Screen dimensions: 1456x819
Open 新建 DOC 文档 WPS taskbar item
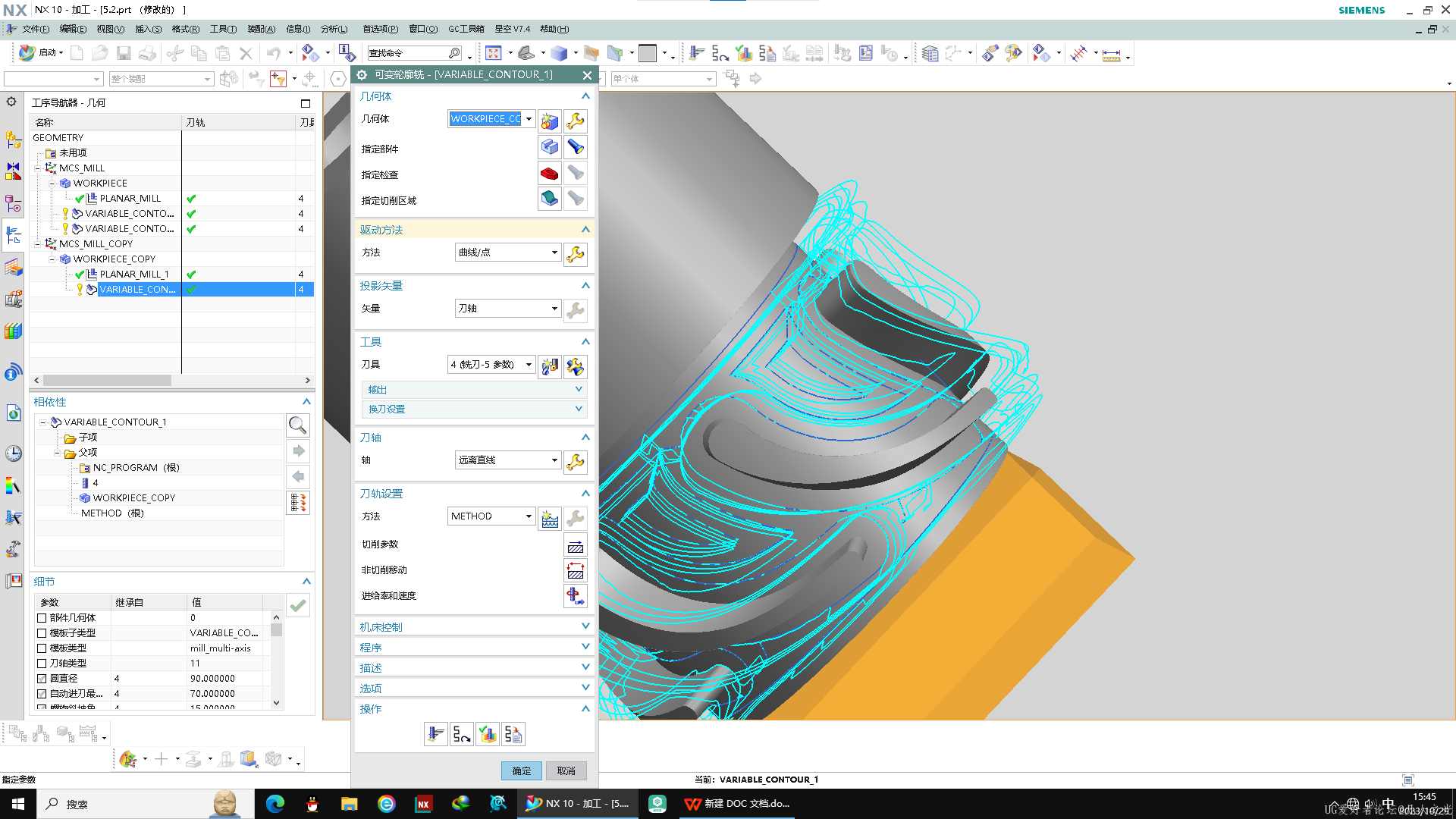[x=737, y=804]
